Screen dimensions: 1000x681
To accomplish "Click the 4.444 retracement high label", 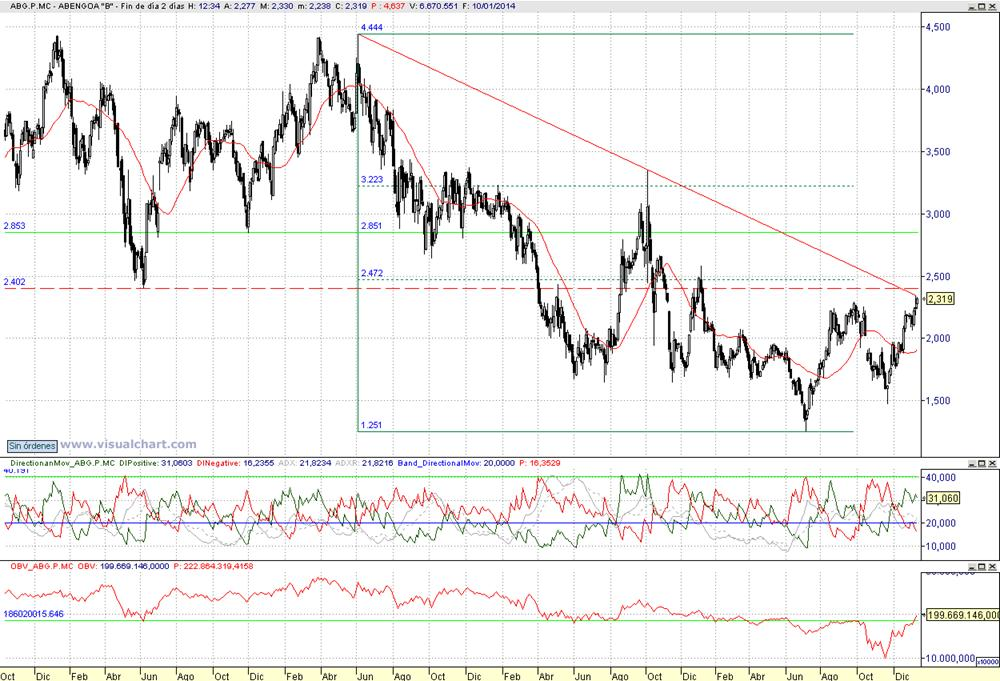I will click(x=372, y=27).
